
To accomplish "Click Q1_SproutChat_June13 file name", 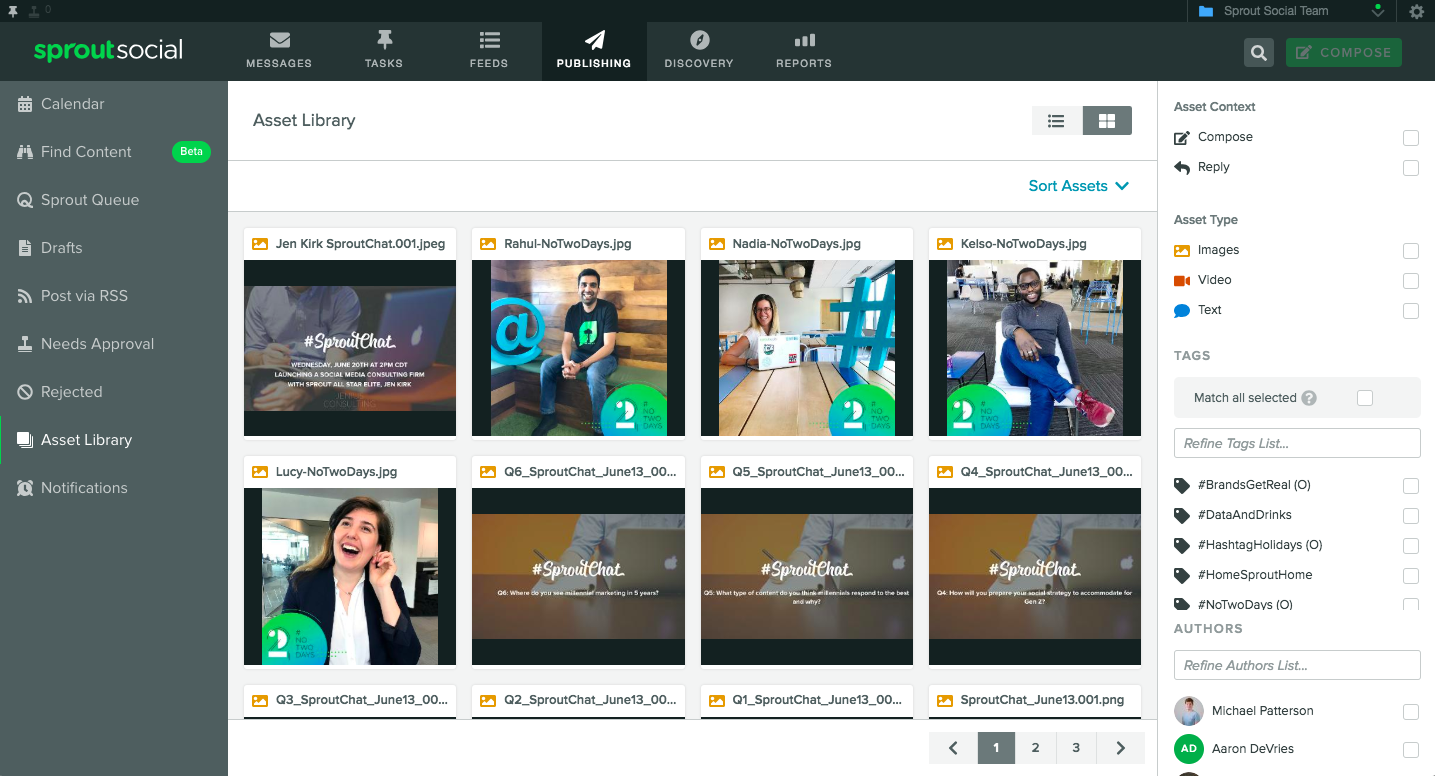I will click(x=818, y=700).
